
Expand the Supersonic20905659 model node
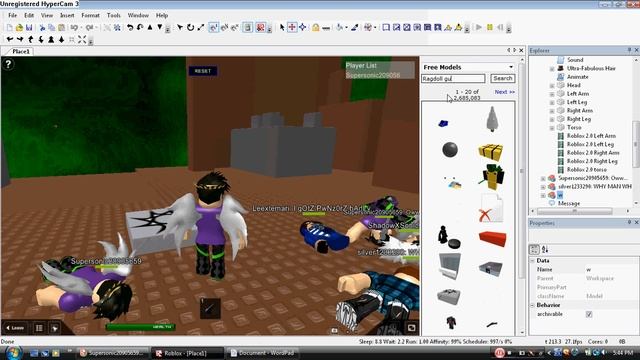click(543, 179)
